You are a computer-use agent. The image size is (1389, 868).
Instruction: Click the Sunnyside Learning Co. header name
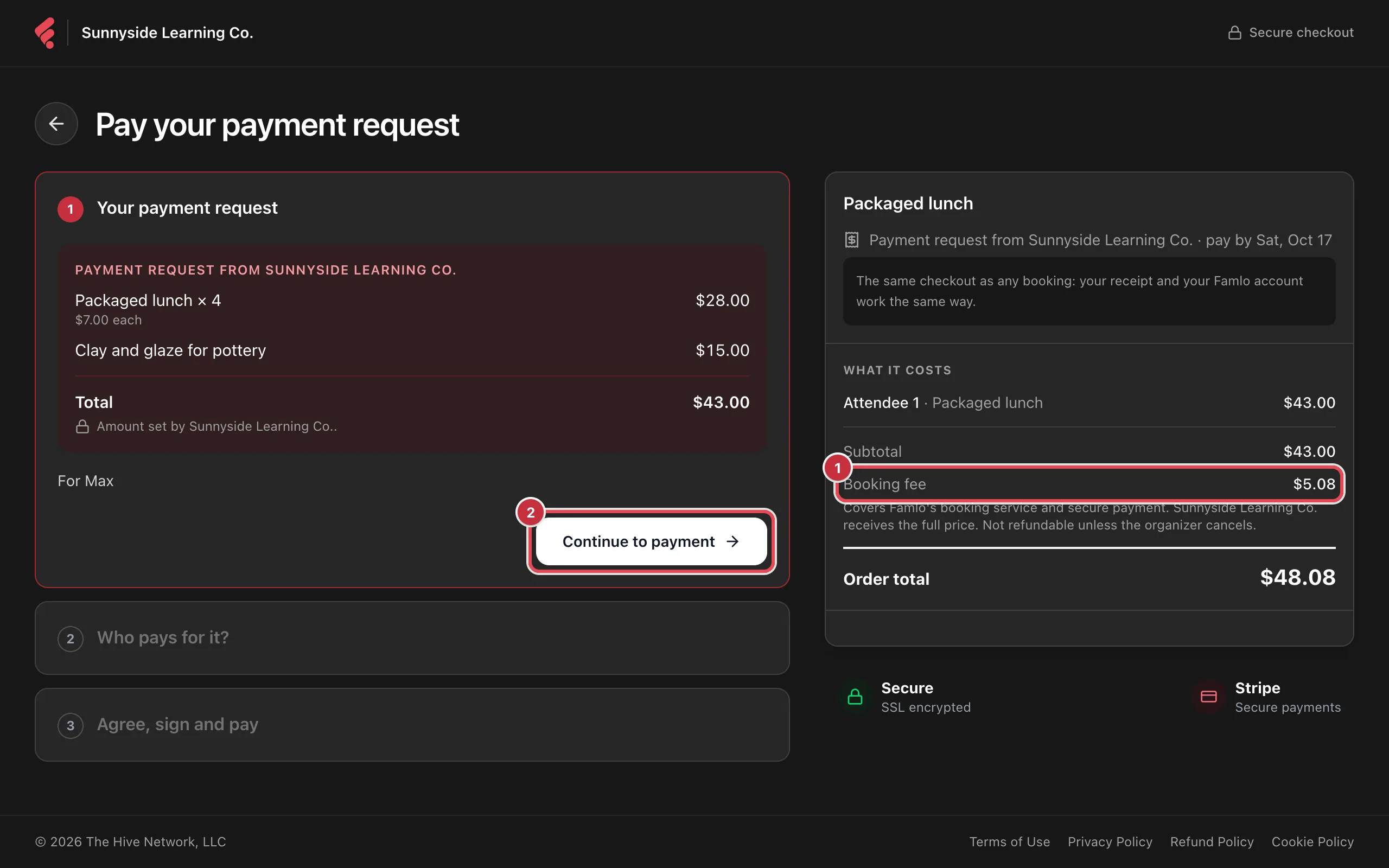click(167, 33)
